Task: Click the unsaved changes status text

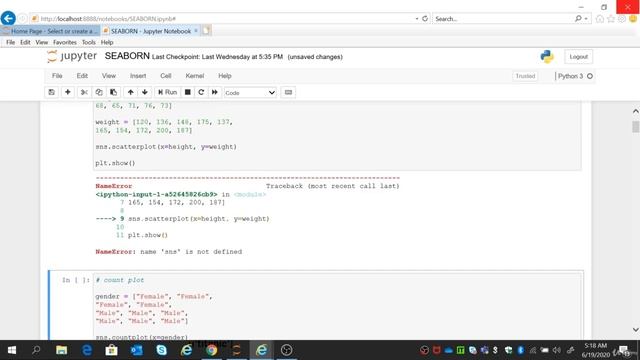Action: [315, 57]
